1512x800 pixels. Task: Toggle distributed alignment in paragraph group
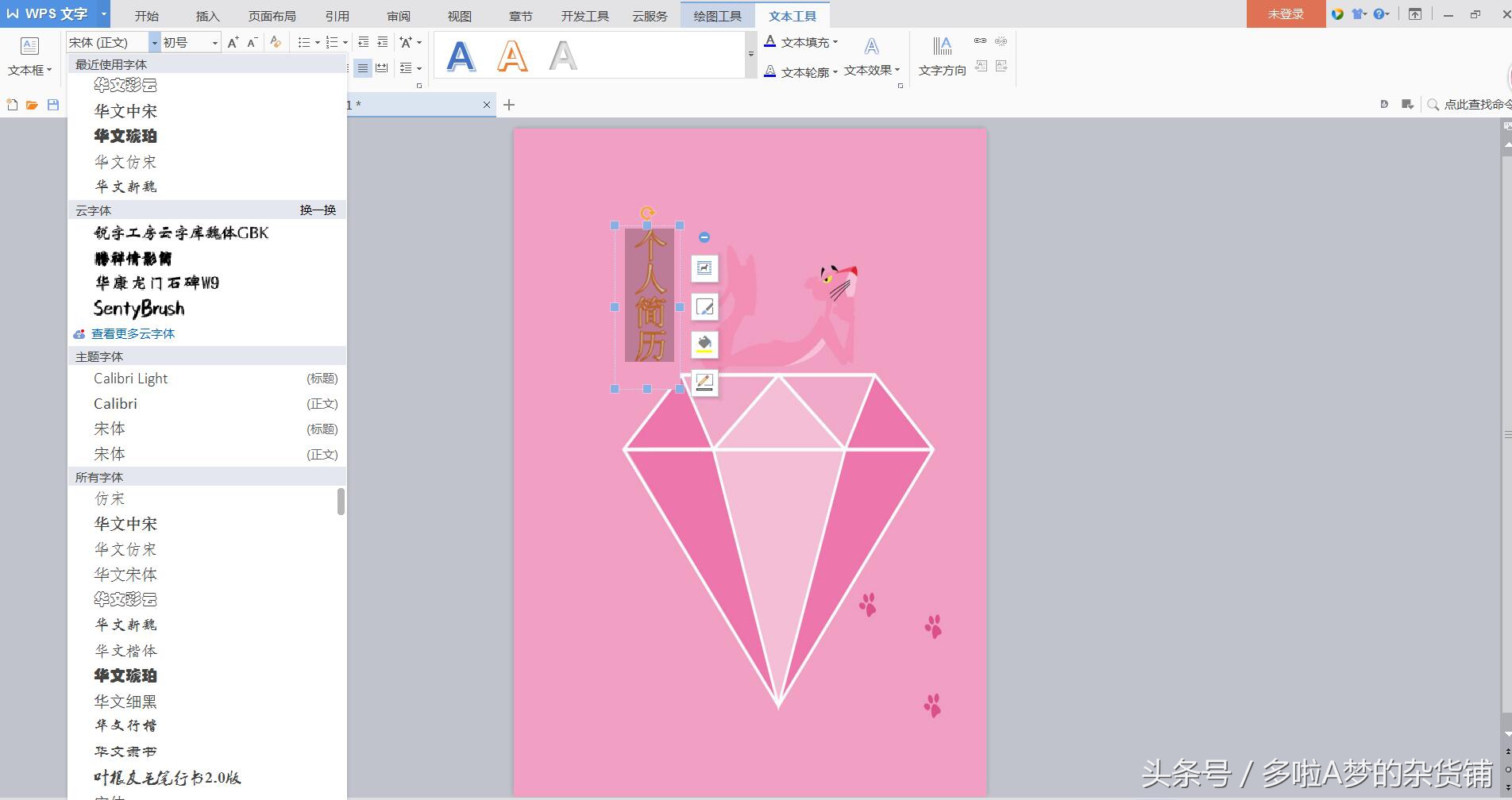(381, 68)
